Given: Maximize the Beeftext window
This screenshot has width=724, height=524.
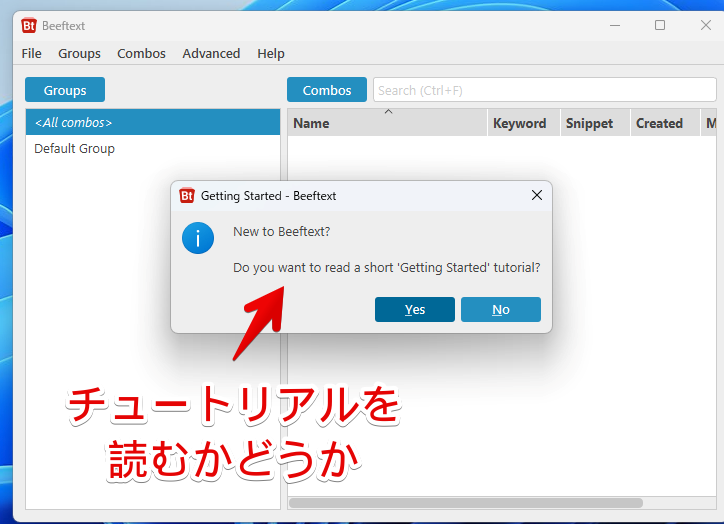Looking at the screenshot, I should tap(660, 25).
